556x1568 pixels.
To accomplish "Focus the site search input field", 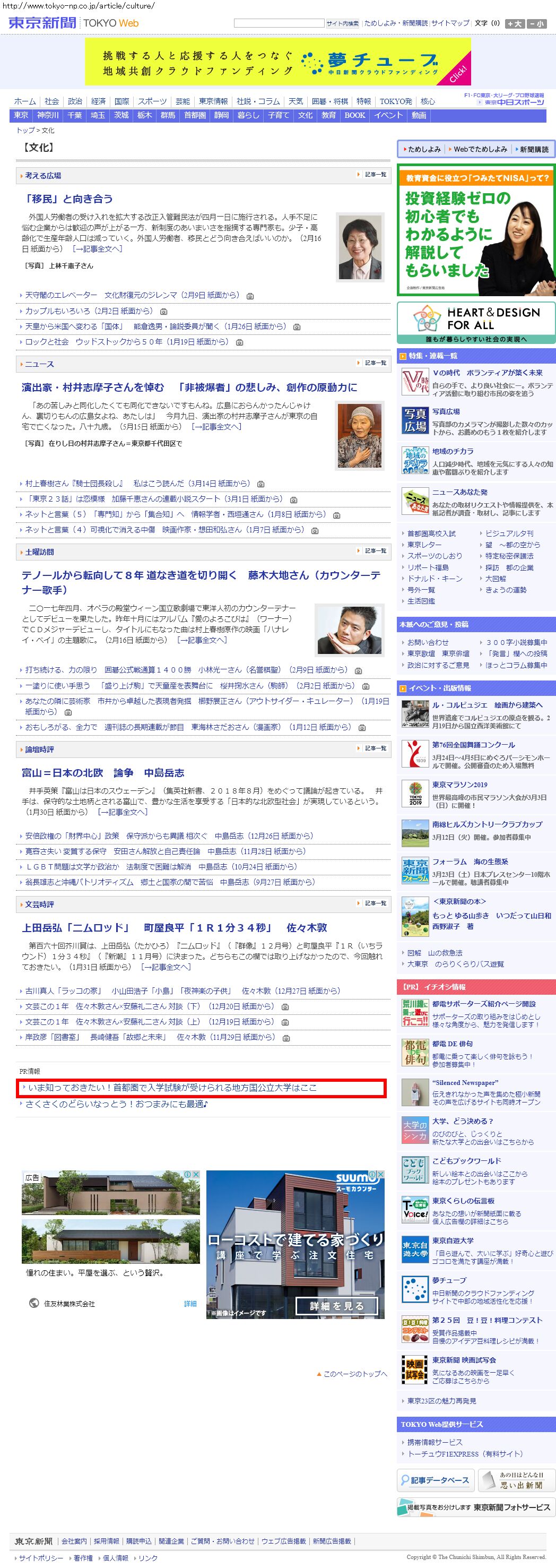I will click(x=279, y=23).
